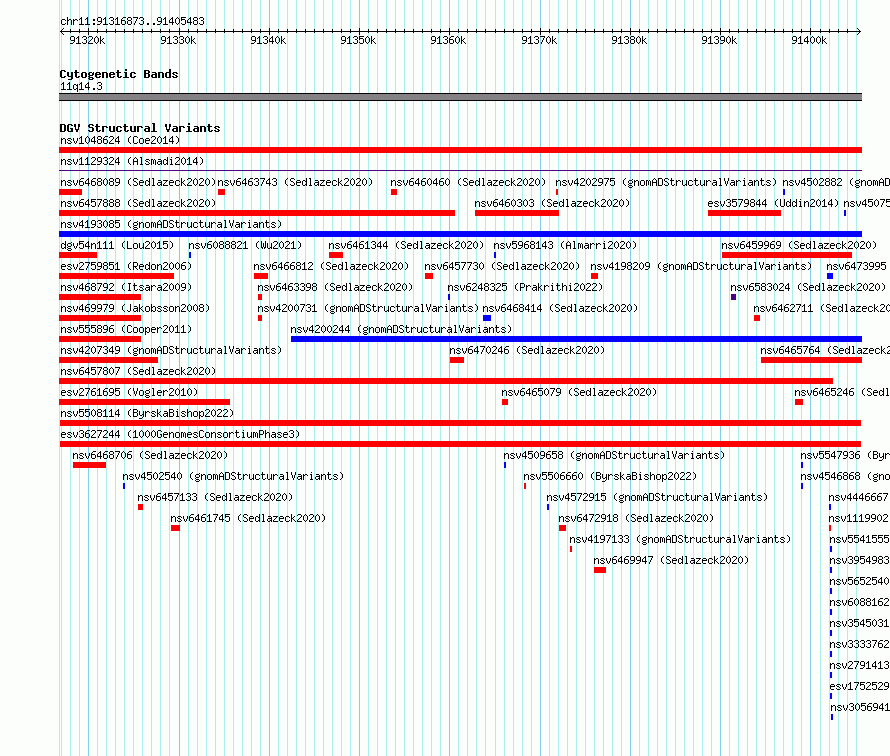Open esv2759851 (Redon2006) variant

pos(126,266)
